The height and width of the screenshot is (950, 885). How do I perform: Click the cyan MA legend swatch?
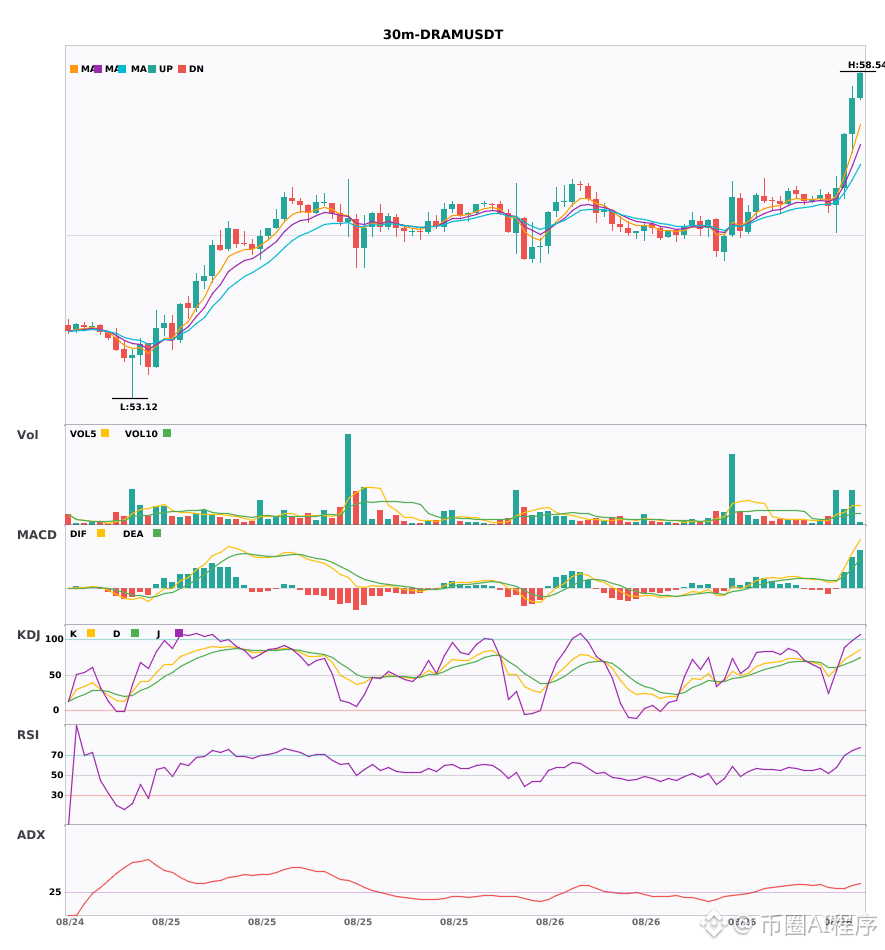(x=122, y=69)
